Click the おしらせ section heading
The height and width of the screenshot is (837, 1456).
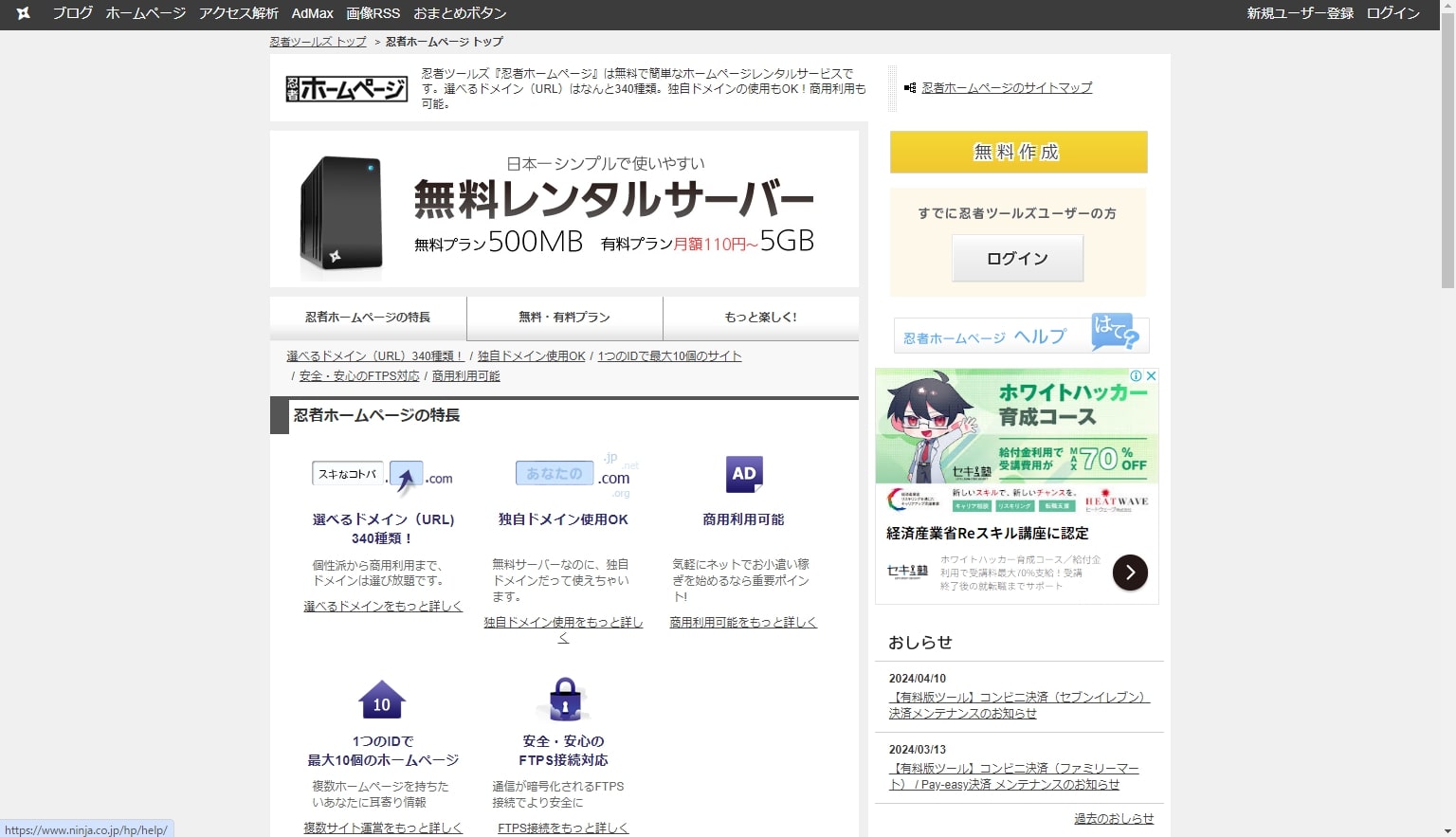tap(919, 643)
